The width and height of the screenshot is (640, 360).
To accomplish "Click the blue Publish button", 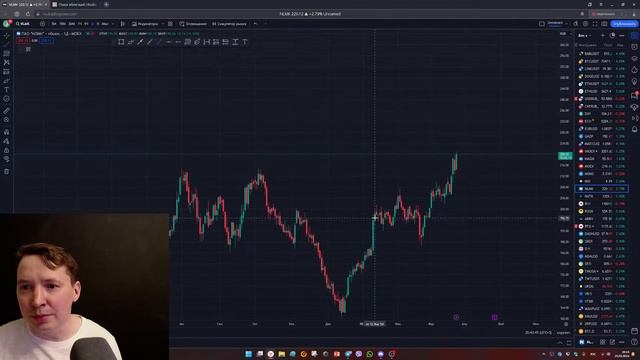I will pos(624,24).
